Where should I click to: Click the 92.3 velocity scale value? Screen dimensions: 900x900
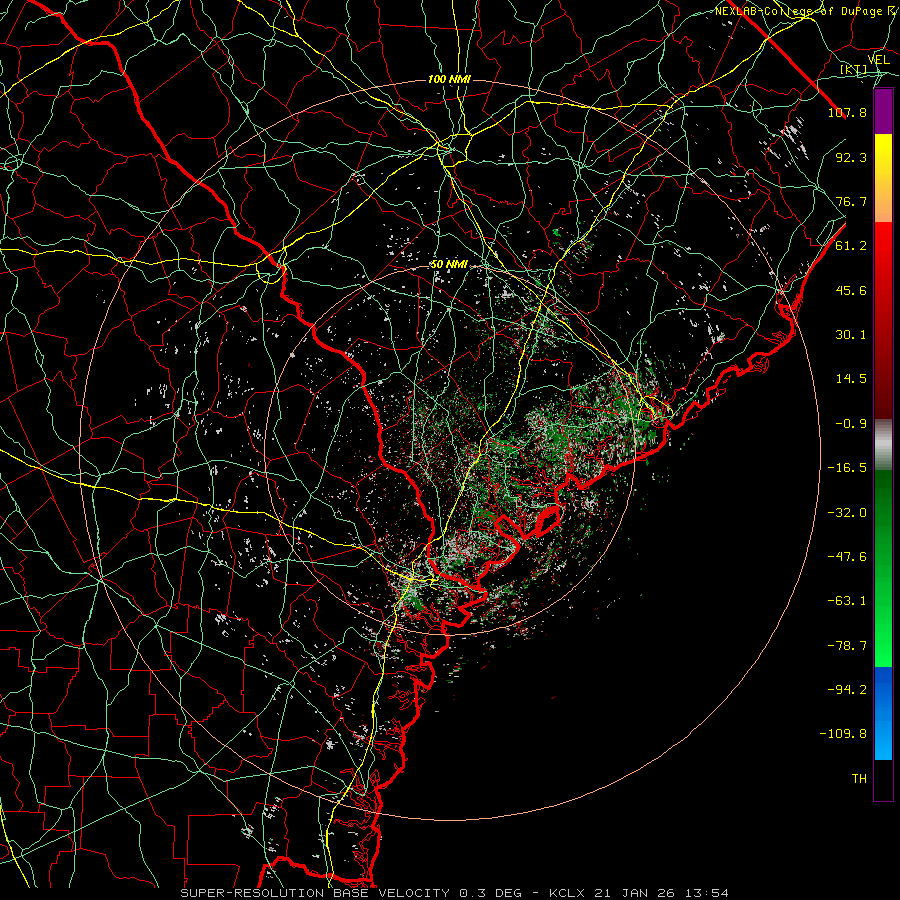[851, 157]
